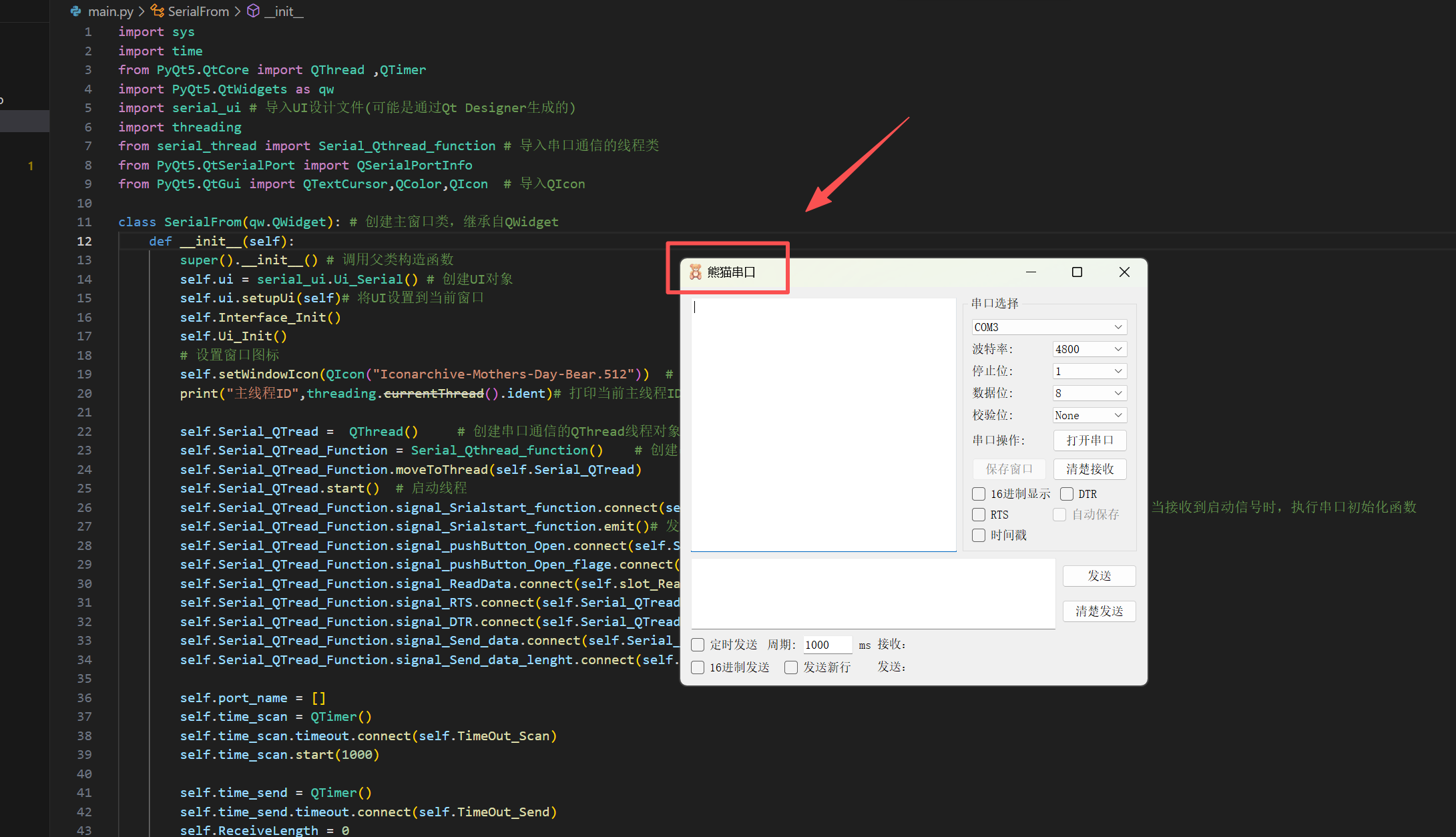1456x837 pixels.
Task: Click the 发送 send button
Action: [1099, 575]
